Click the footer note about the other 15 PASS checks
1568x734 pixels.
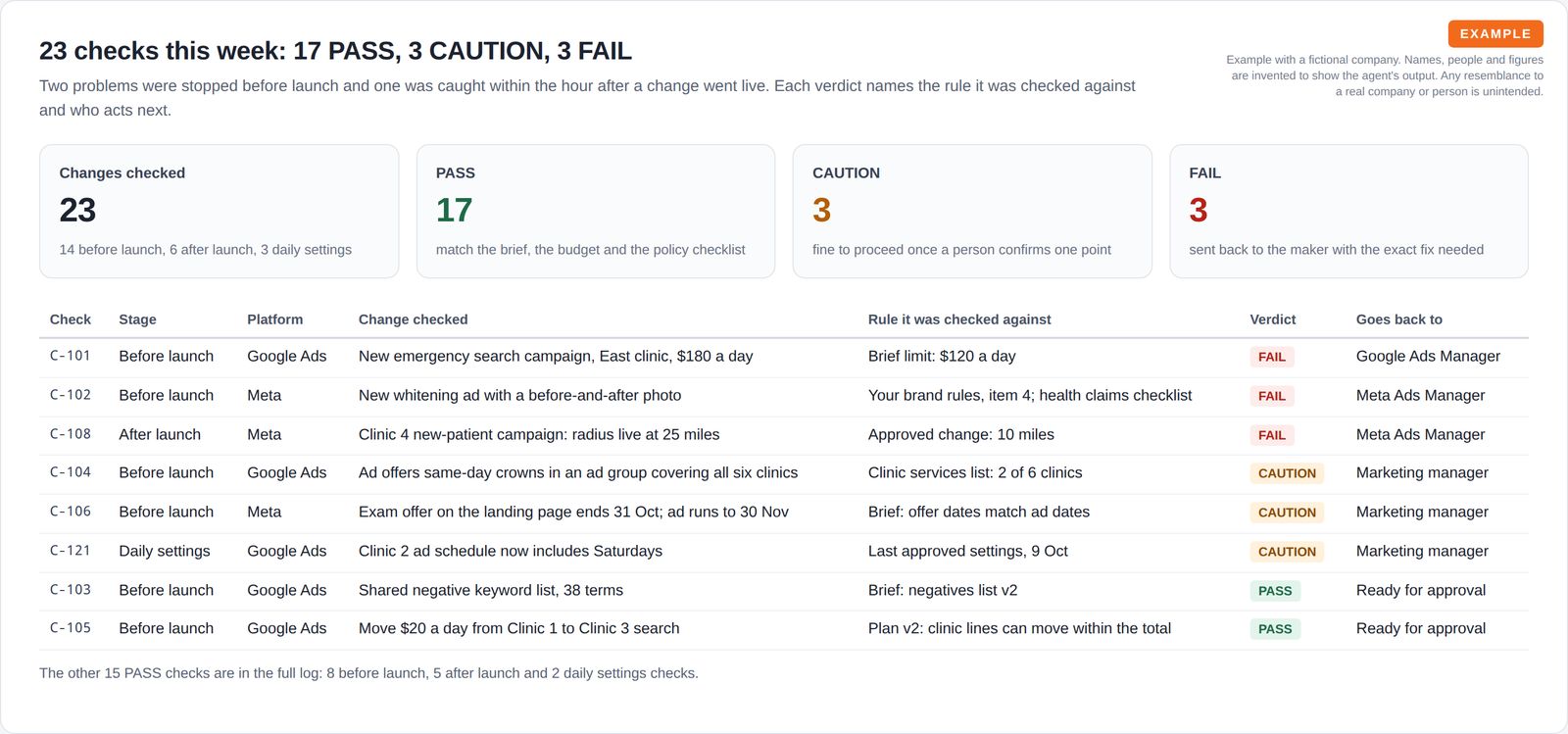coord(368,673)
